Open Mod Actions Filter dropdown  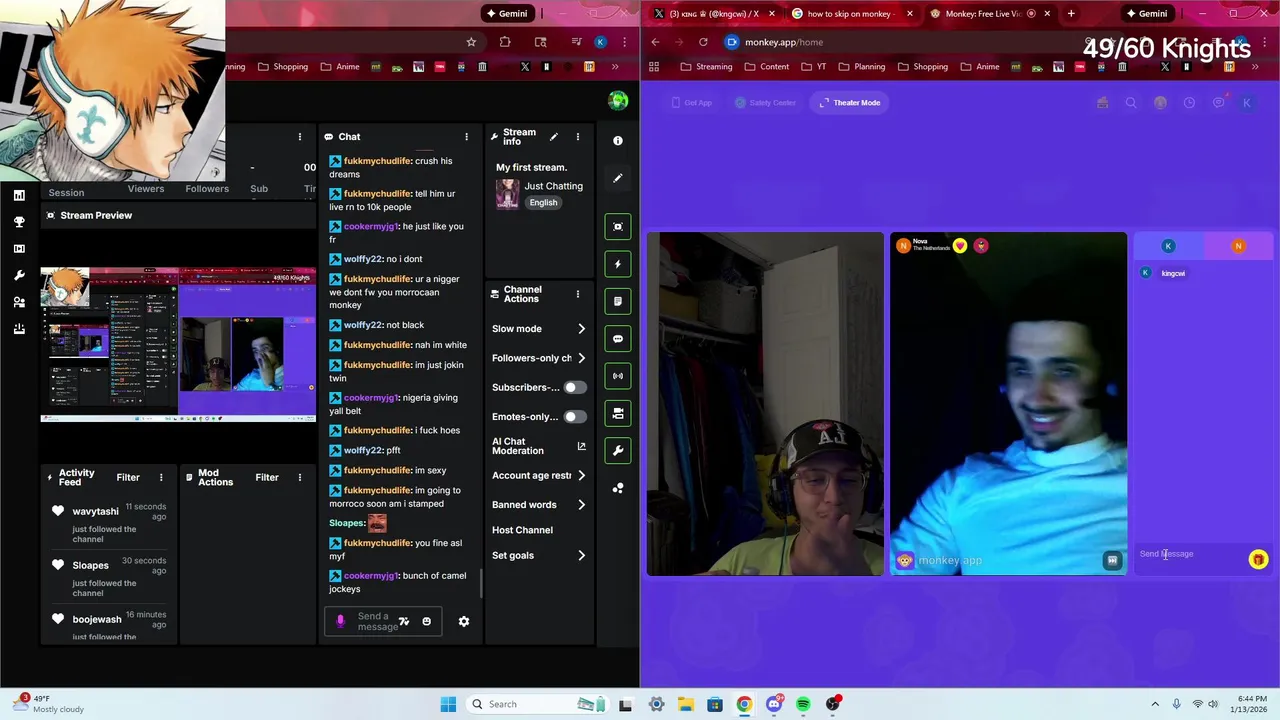click(x=266, y=478)
